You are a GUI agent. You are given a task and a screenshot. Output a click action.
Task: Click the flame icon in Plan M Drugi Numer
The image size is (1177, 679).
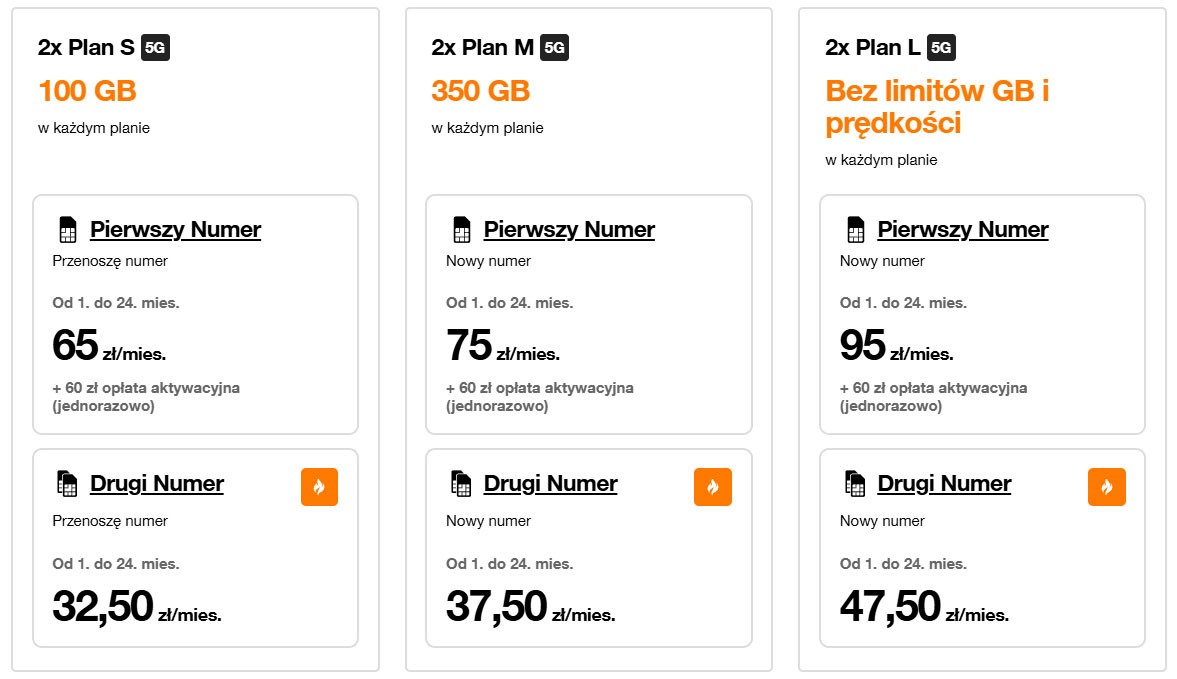[713, 487]
